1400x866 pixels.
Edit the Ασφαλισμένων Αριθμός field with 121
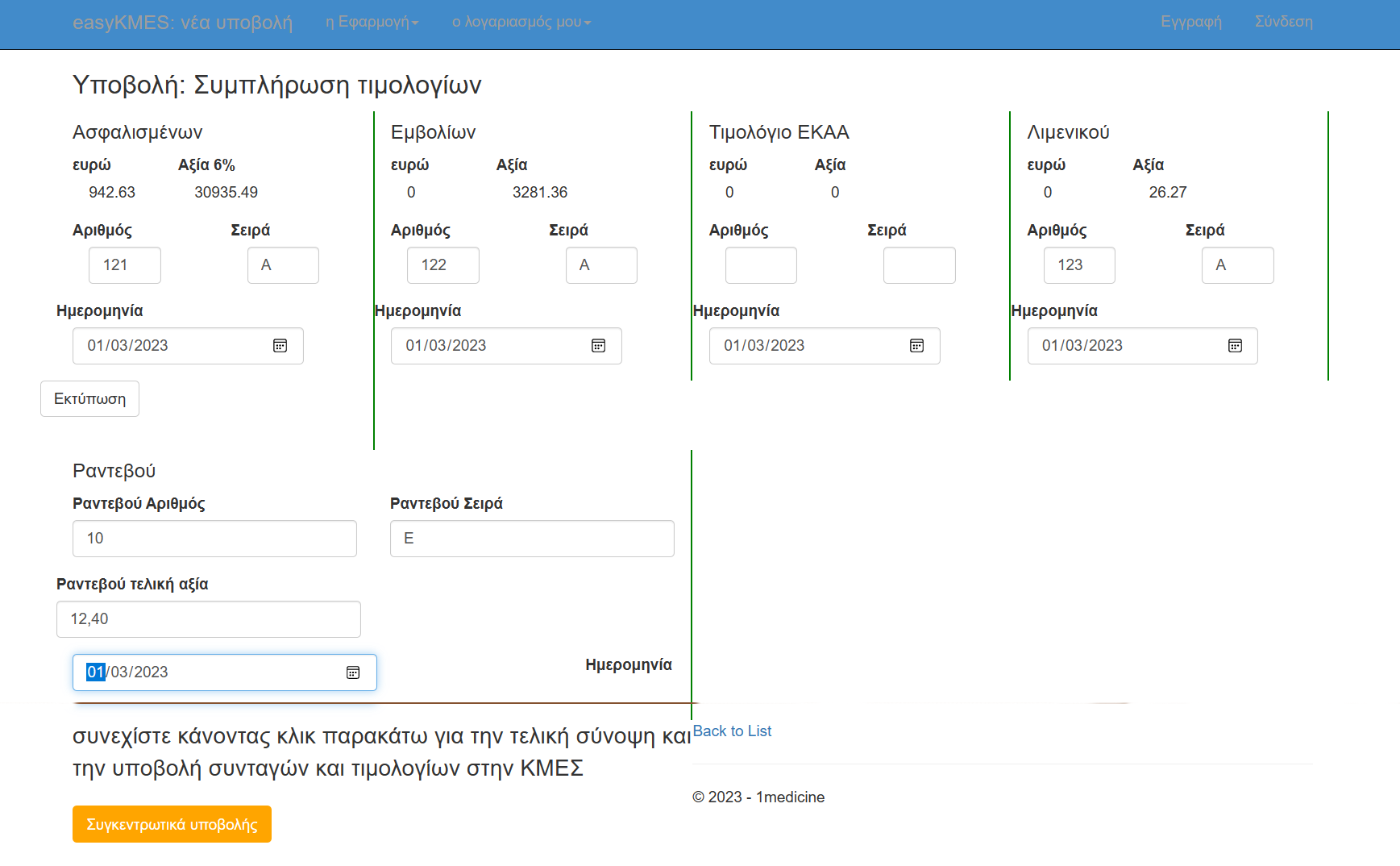(125, 265)
